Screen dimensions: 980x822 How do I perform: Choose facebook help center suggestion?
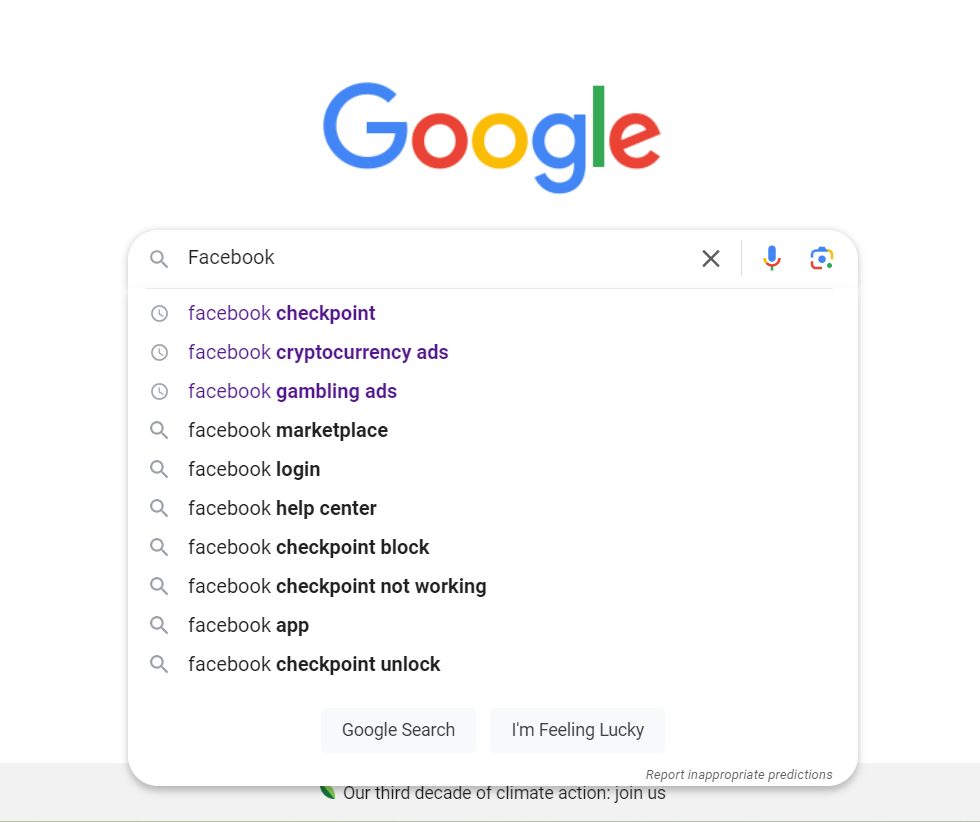click(492, 508)
